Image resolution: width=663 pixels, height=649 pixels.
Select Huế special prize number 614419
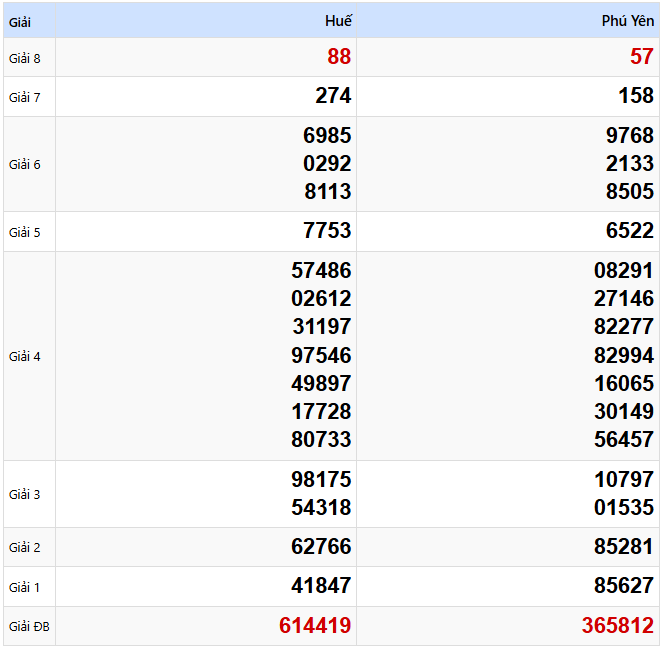(x=315, y=626)
